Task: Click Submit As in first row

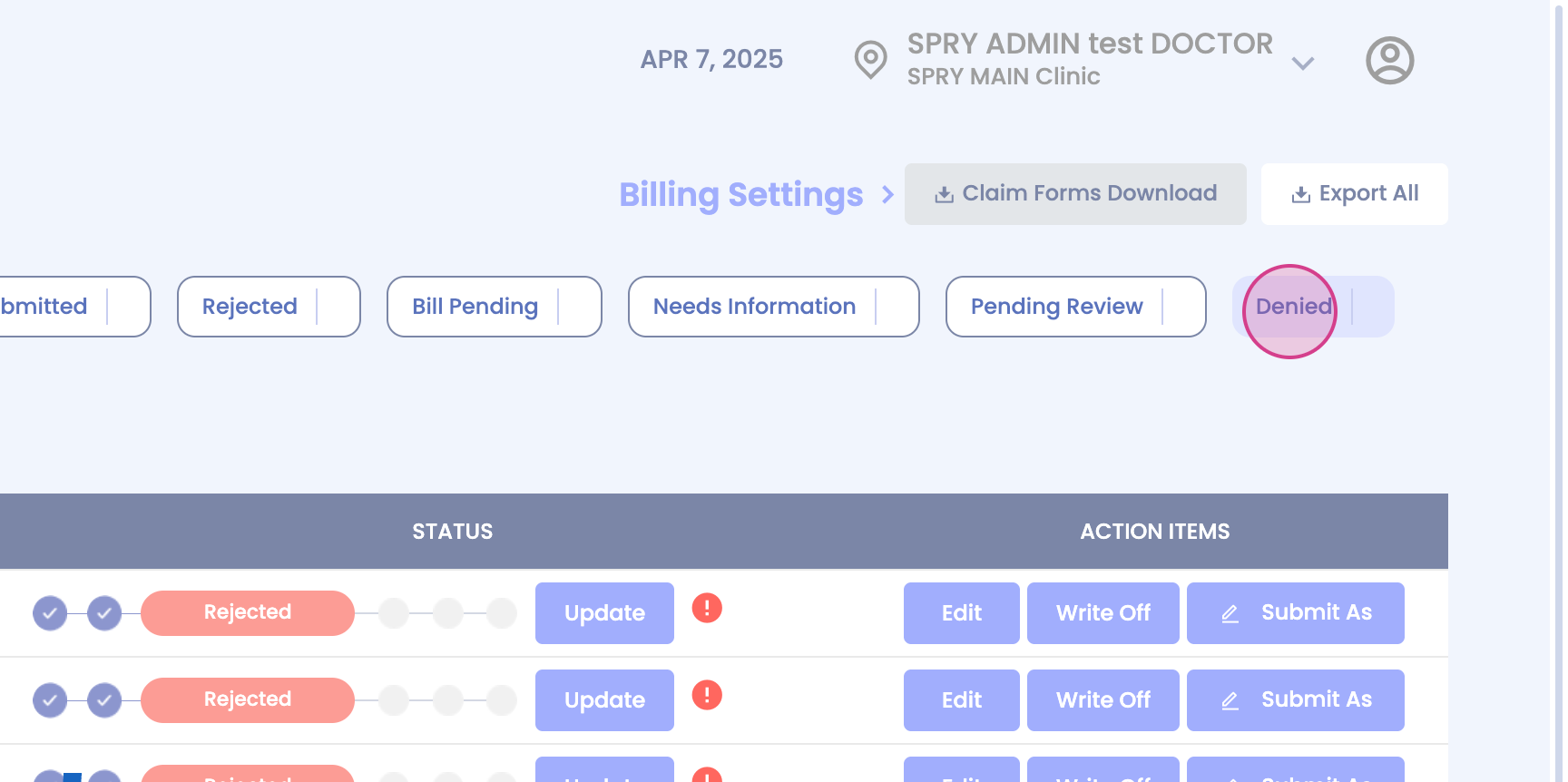Action: (1295, 613)
